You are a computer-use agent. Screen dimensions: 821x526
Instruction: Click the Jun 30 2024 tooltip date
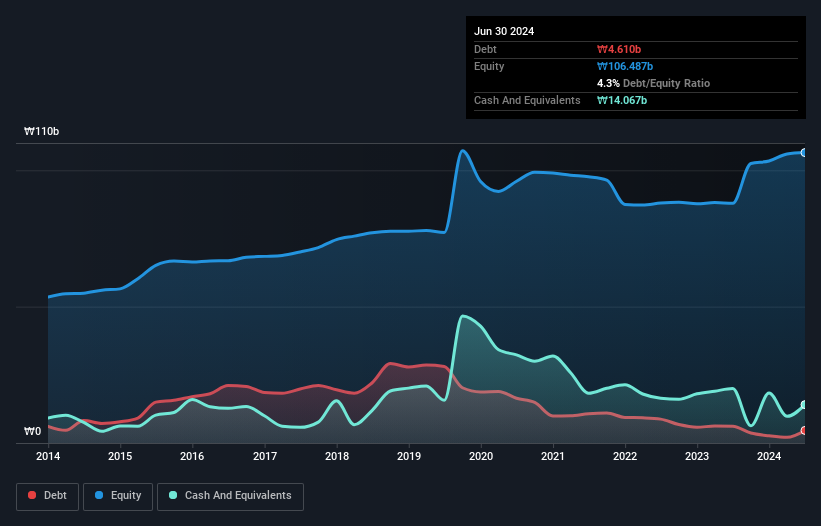tap(504, 31)
